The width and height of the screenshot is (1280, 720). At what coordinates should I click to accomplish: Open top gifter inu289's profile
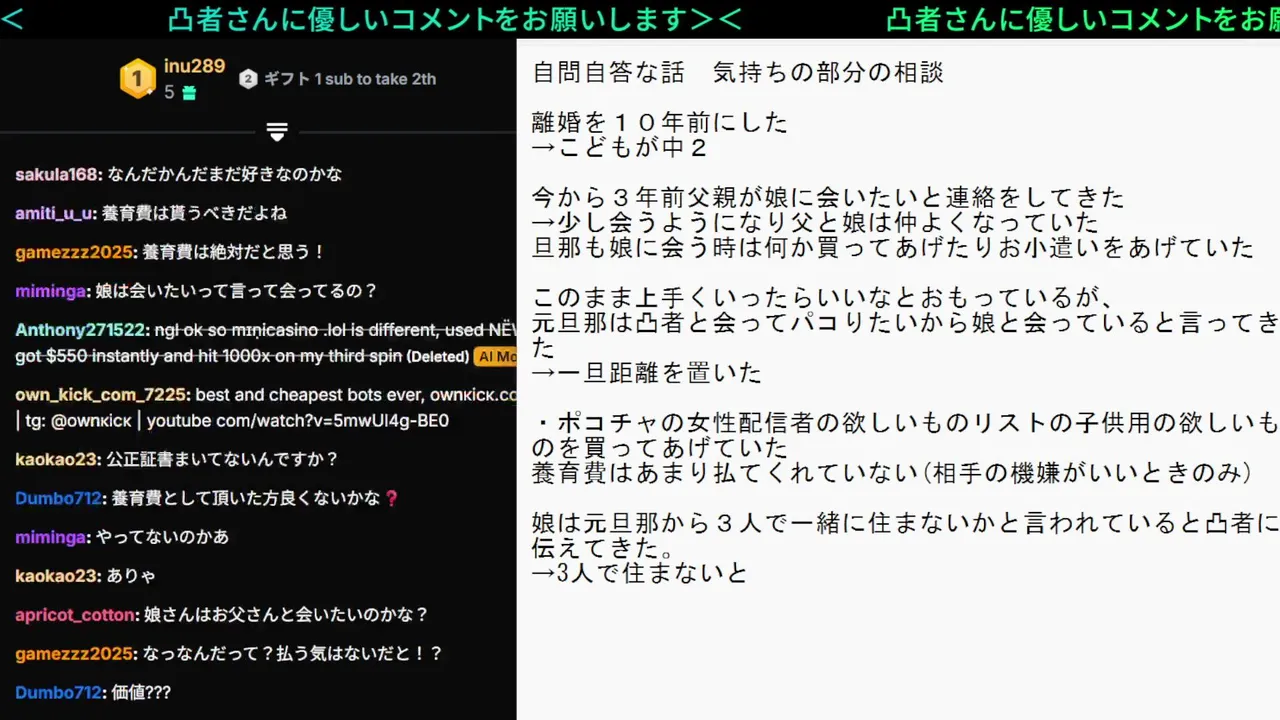pyautogui.click(x=194, y=66)
